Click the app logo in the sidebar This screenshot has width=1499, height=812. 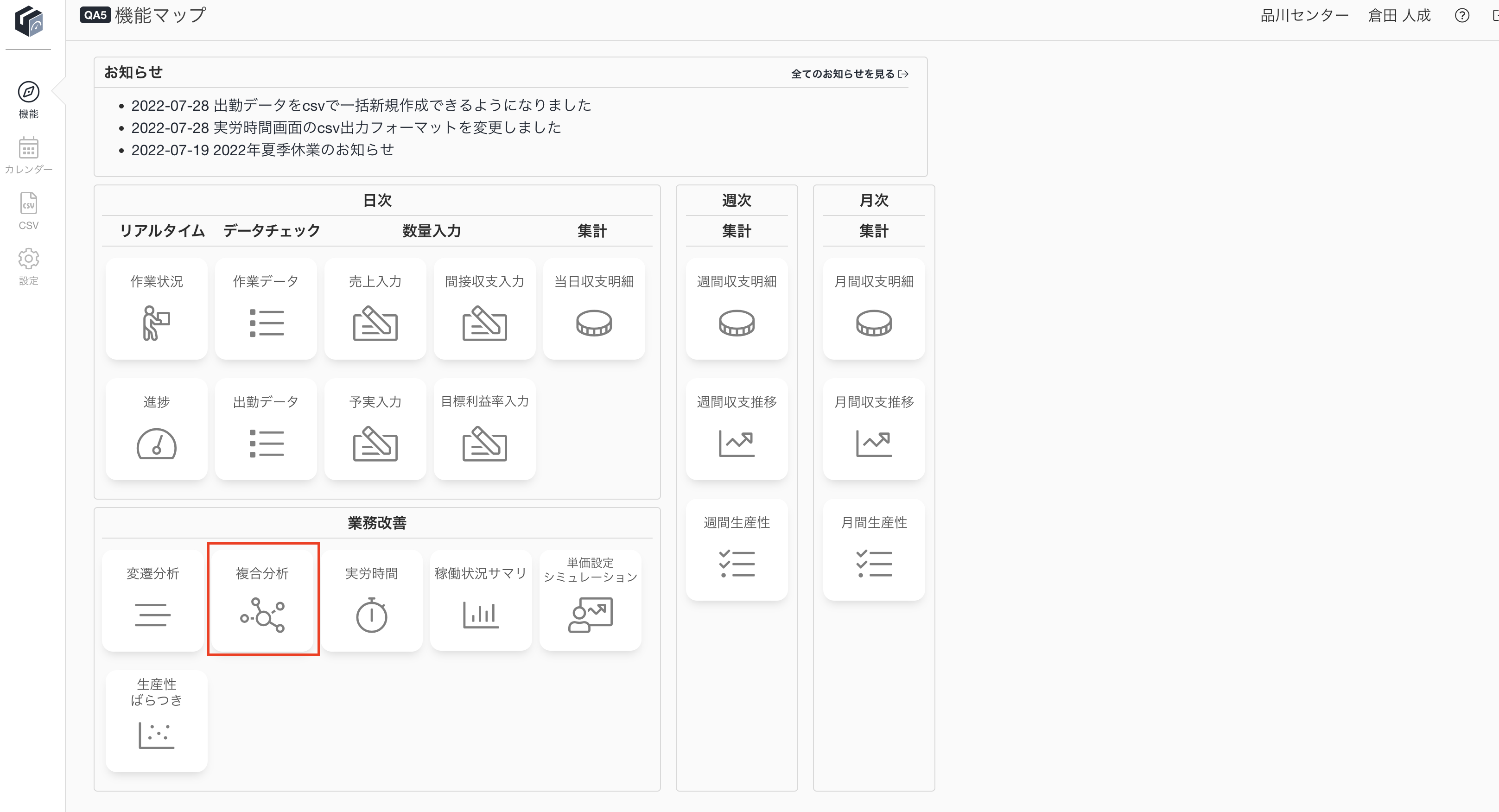[x=29, y=21]
